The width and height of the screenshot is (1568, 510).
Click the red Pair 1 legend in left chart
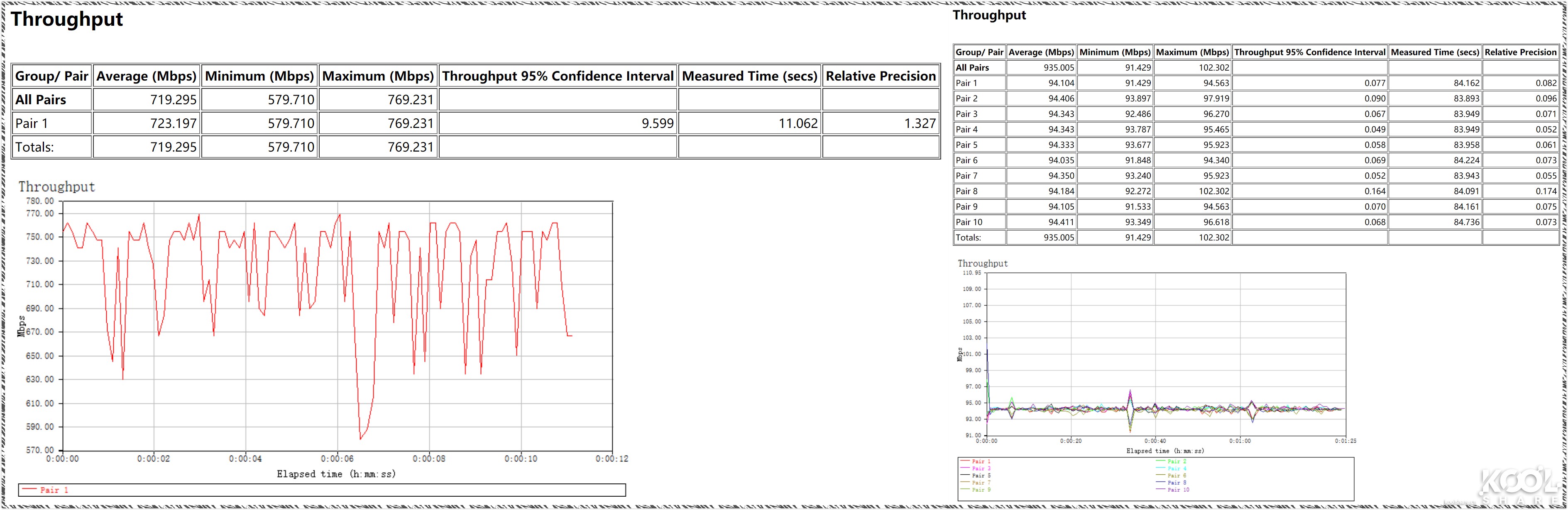[54, 490]
